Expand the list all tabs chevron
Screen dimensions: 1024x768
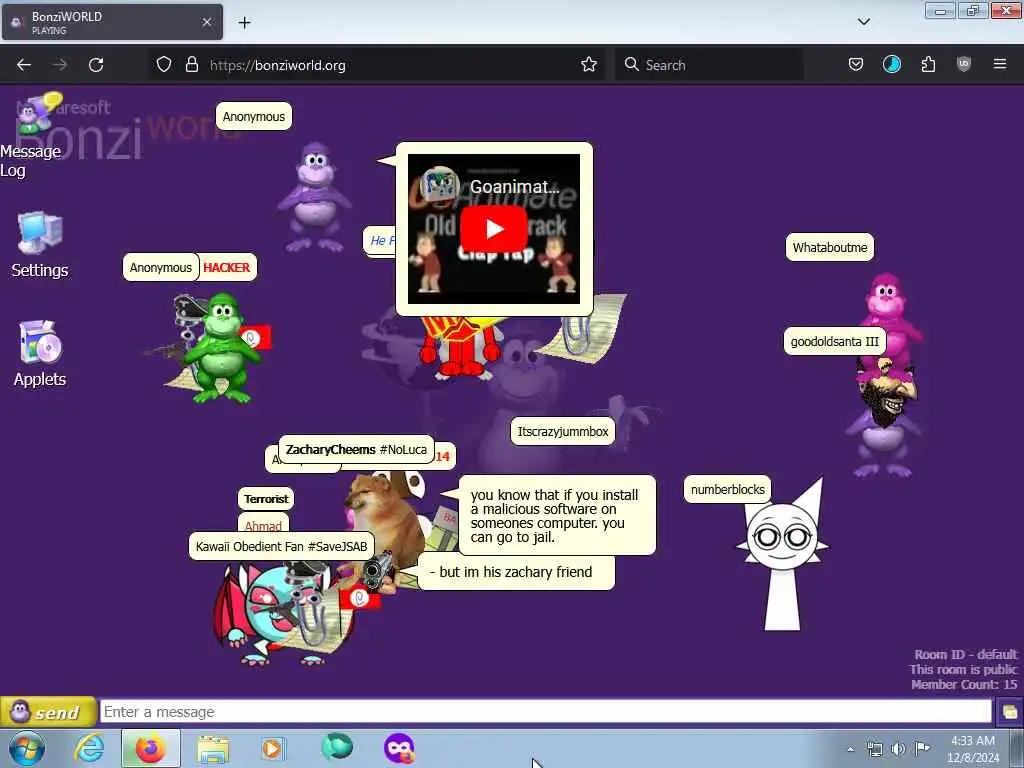864,22
